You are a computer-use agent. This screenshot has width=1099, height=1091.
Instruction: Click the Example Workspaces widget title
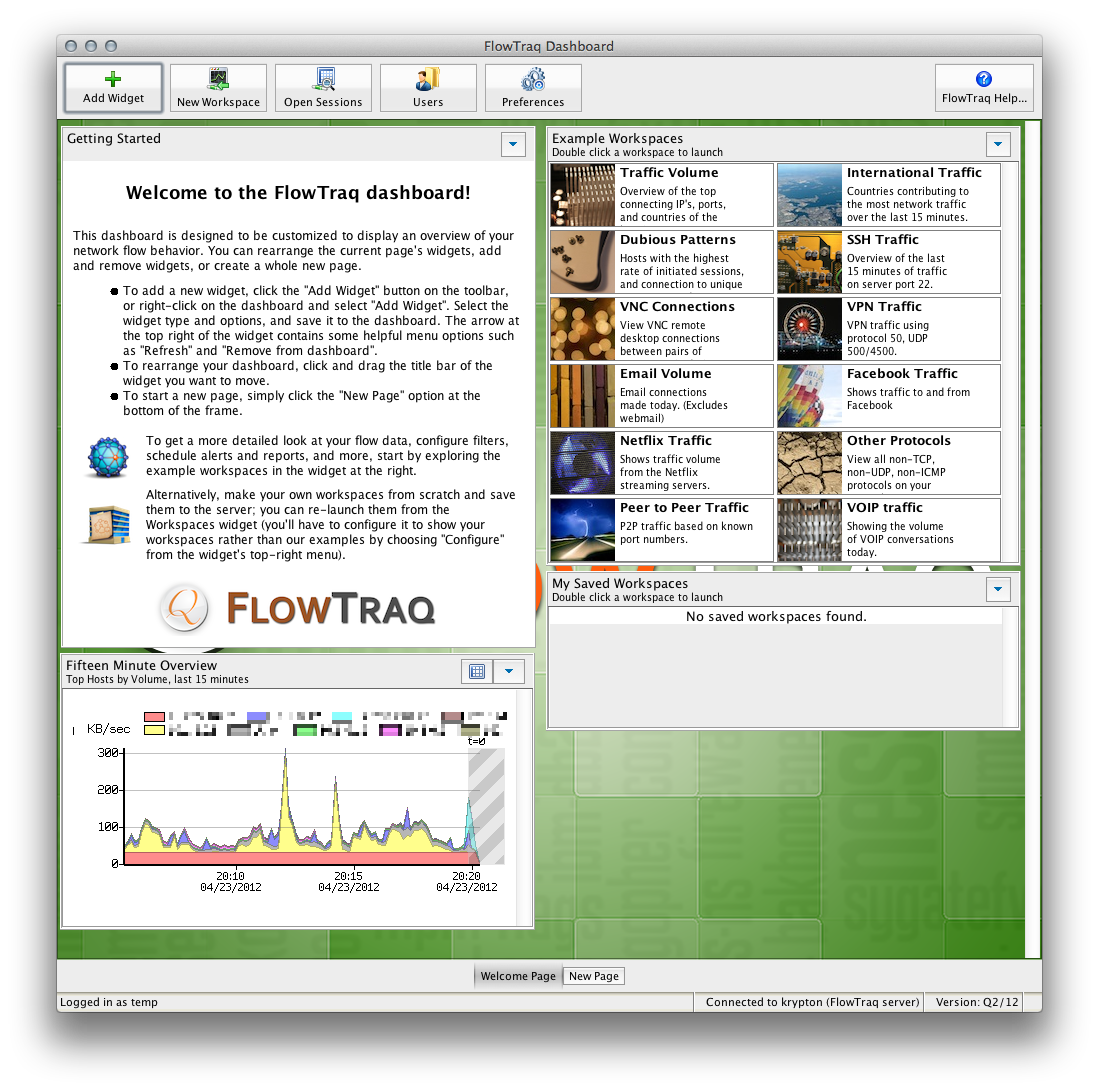pos(617,139)
